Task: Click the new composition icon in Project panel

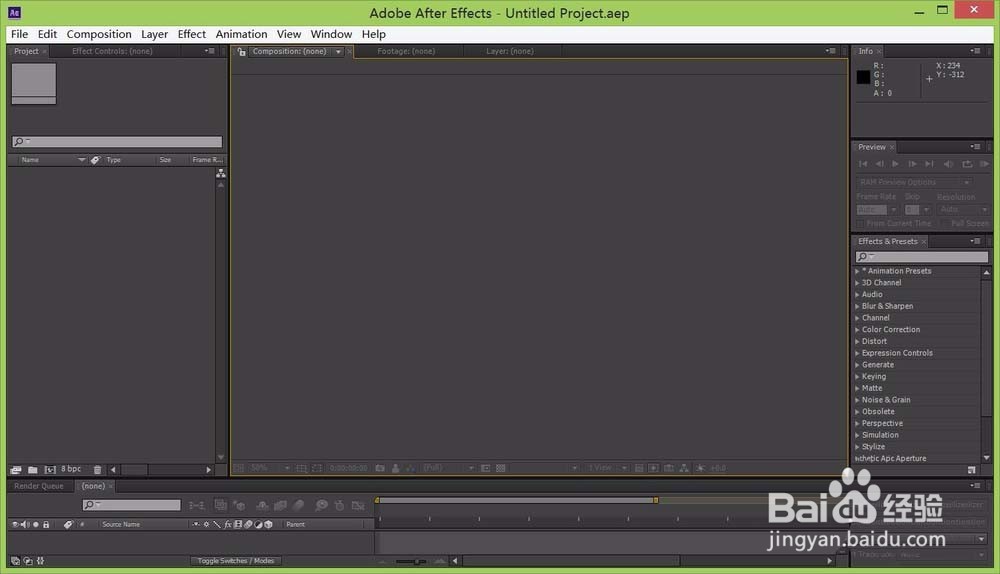Action: coord(50,470)
